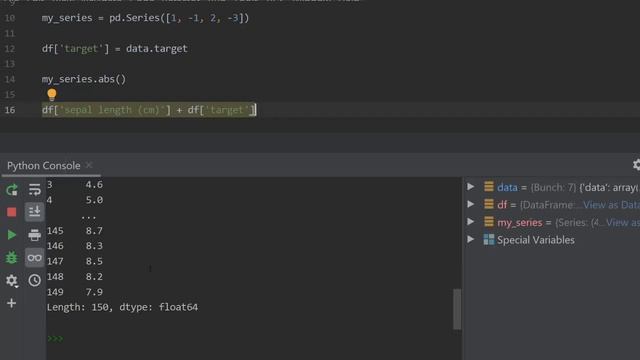This screenshot has height=360, width=640.
Task: Attach debugger via green bug icon
Action: (x=11, y=258)
